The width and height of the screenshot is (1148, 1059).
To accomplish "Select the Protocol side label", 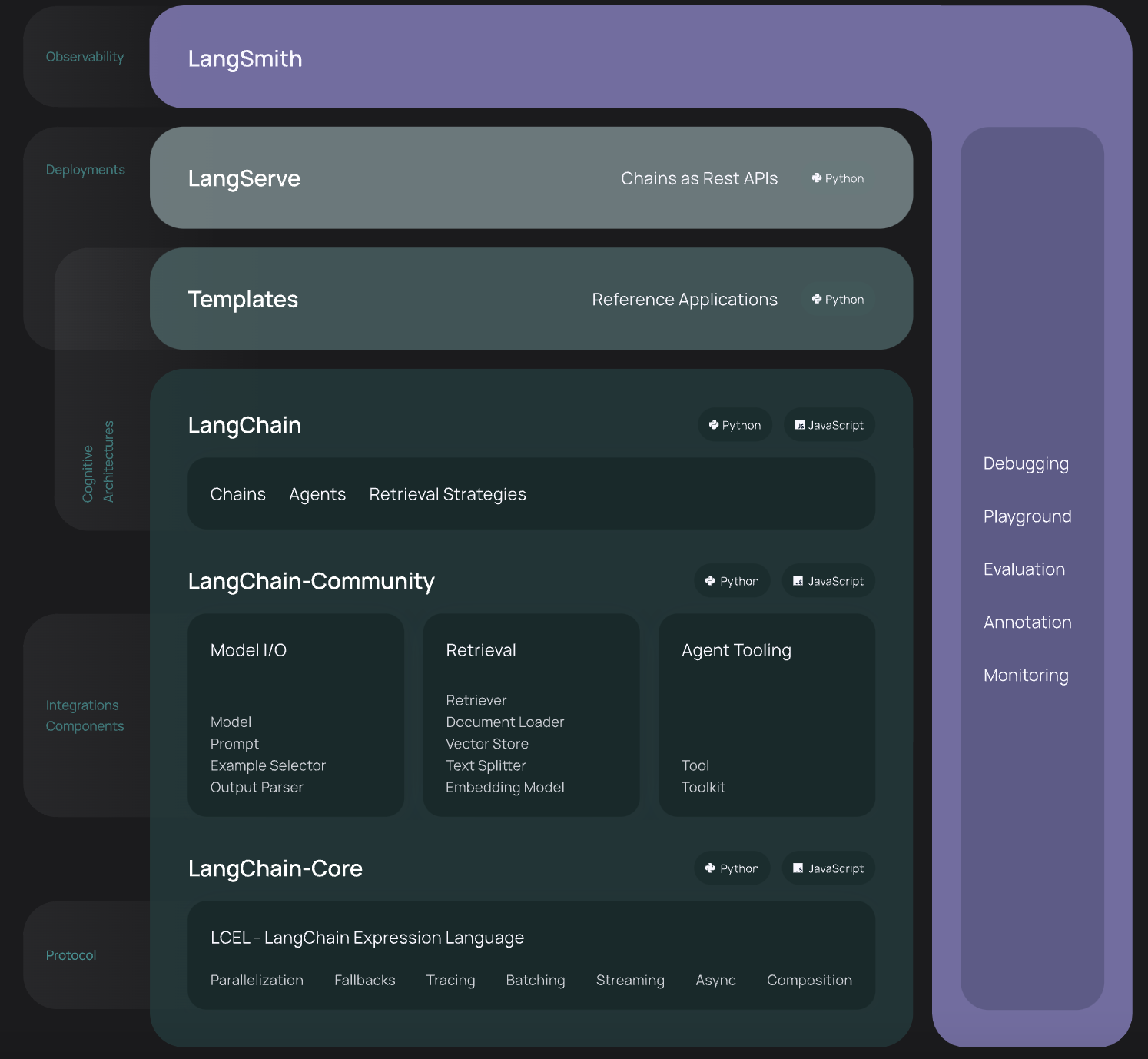I will coord(71,955).
